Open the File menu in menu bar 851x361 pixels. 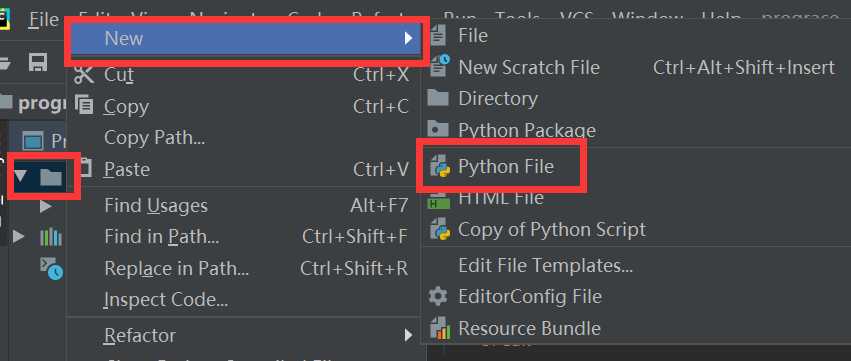[44, 20]
